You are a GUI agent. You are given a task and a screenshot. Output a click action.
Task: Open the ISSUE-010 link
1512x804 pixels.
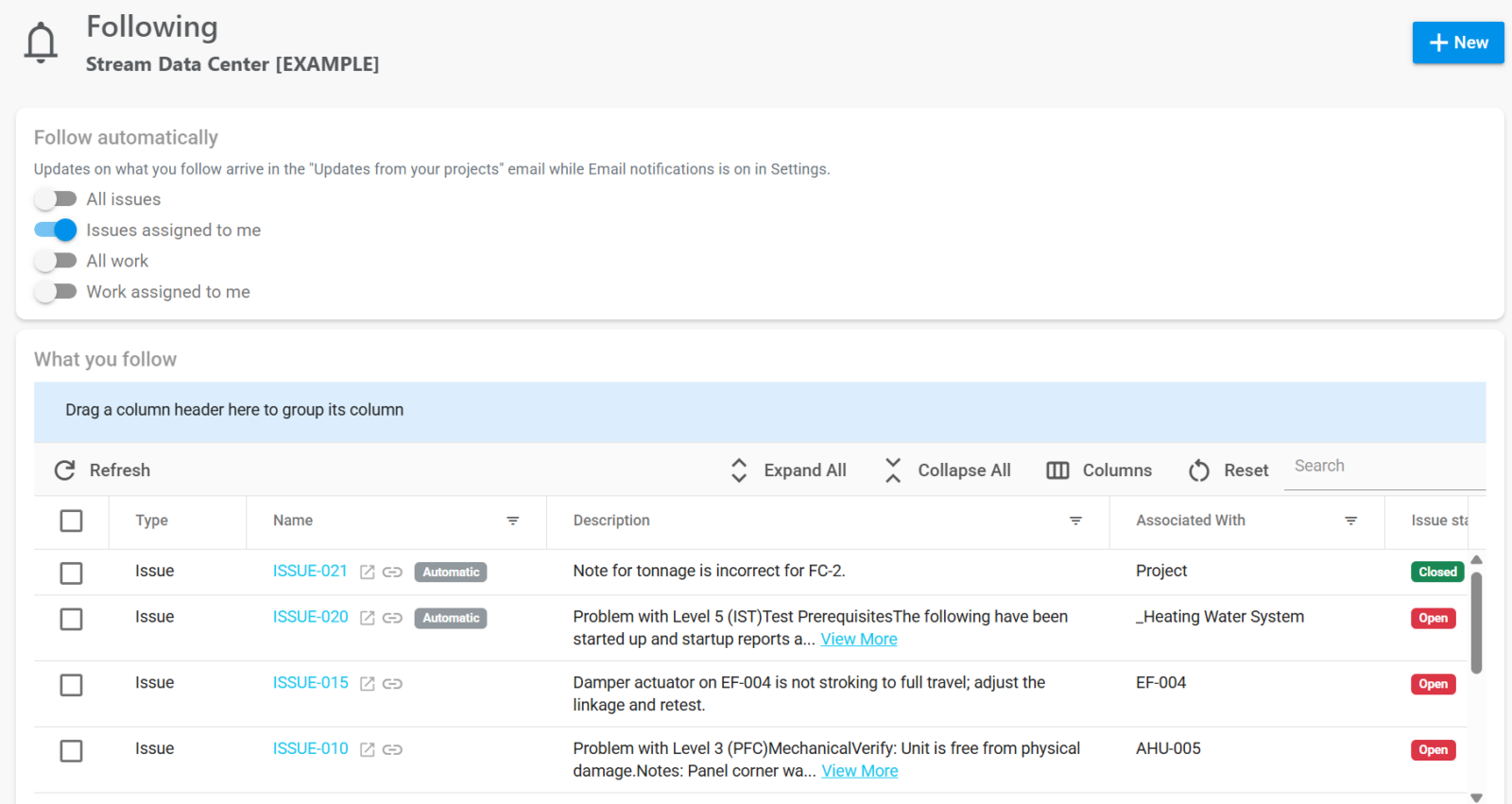(x=310, y=748)
